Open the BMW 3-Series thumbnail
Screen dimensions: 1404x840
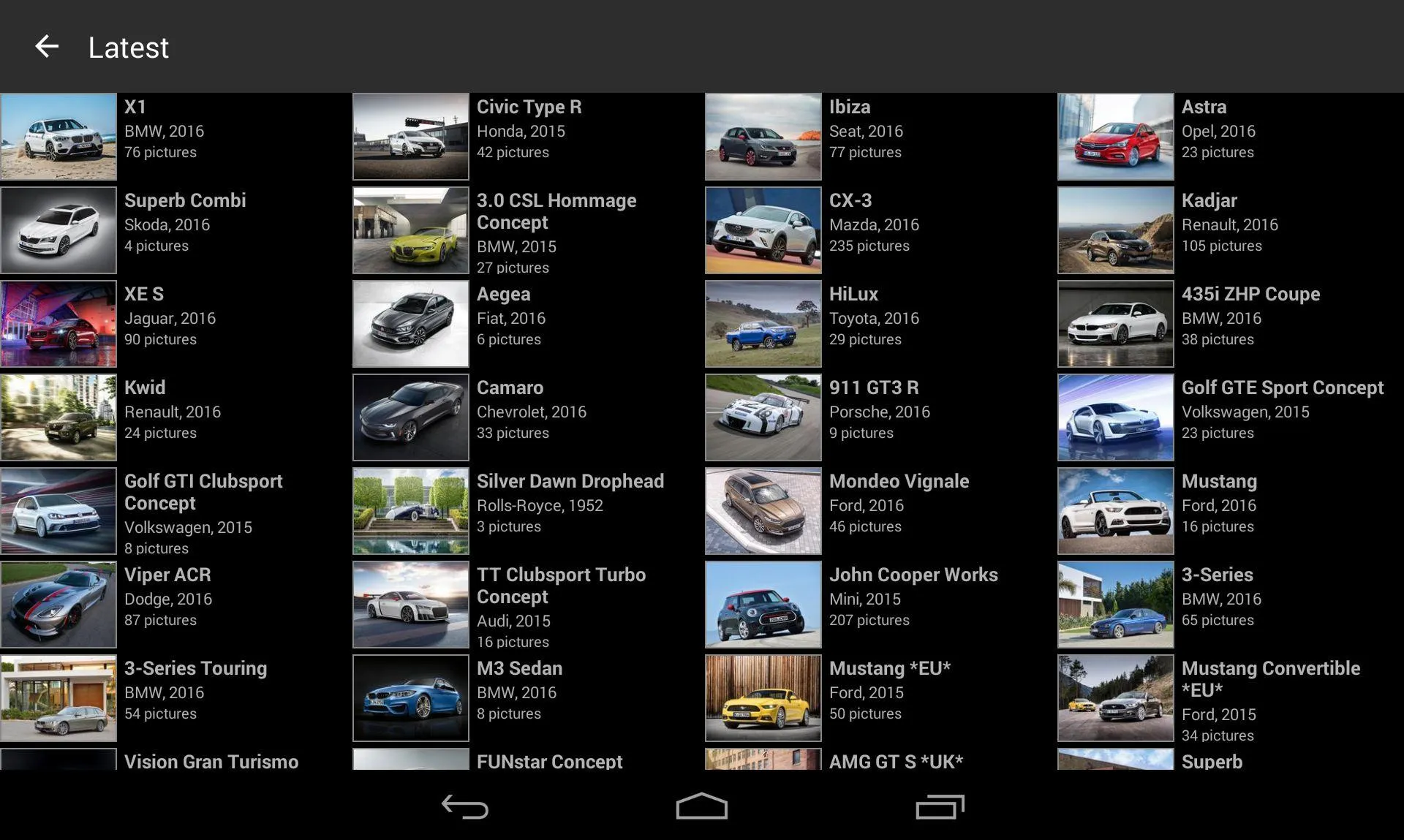(x=1116, y=605)
